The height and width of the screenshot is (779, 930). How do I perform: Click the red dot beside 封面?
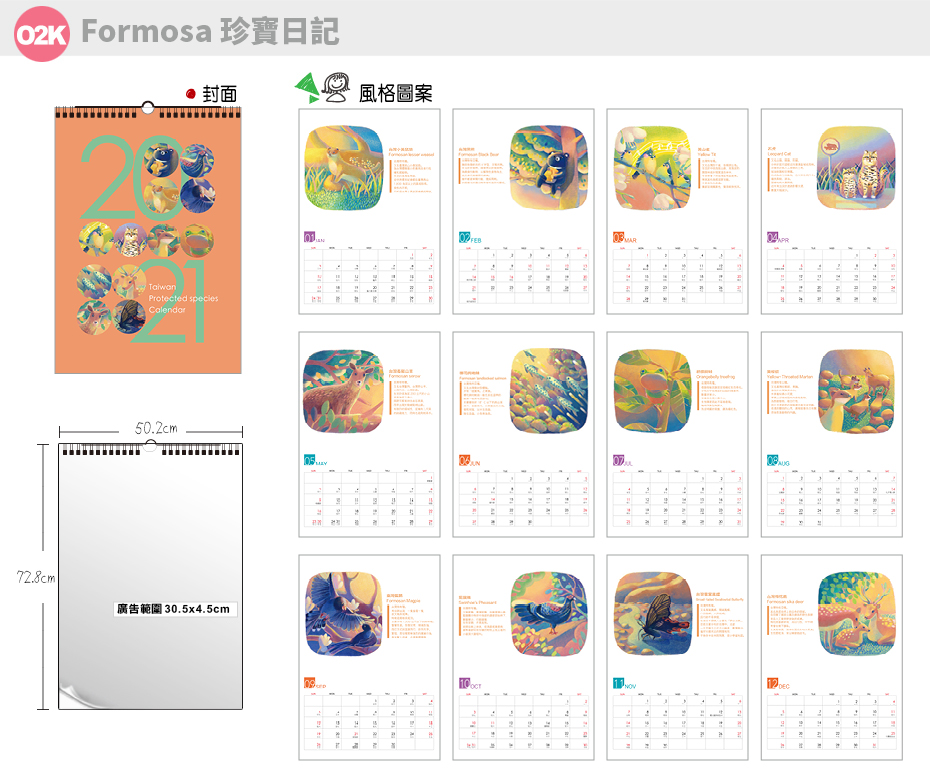[x=191, y=94]
